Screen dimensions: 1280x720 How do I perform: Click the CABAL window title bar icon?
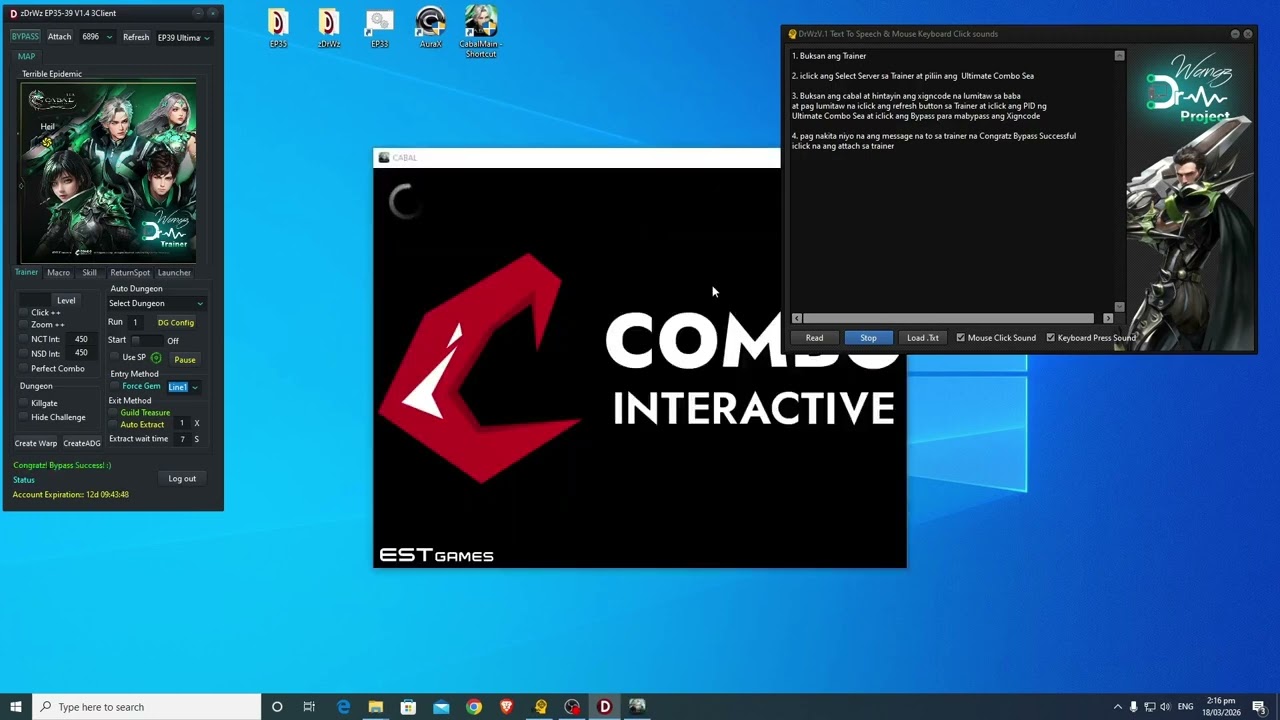point(384,158)
